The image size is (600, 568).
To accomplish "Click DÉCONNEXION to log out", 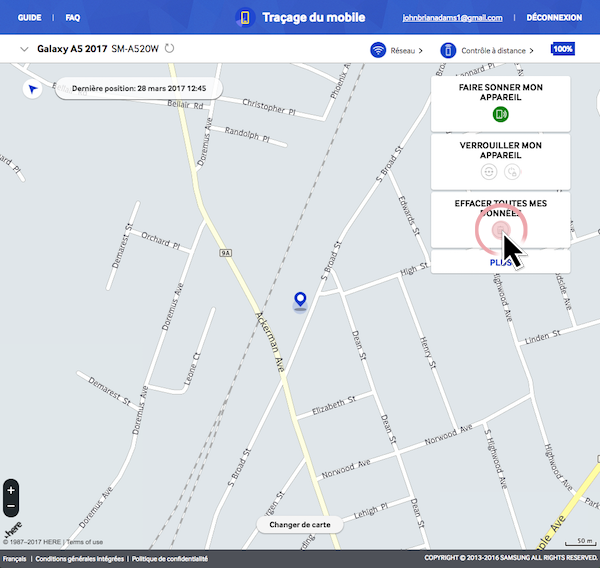I will [x=554, y=18].
